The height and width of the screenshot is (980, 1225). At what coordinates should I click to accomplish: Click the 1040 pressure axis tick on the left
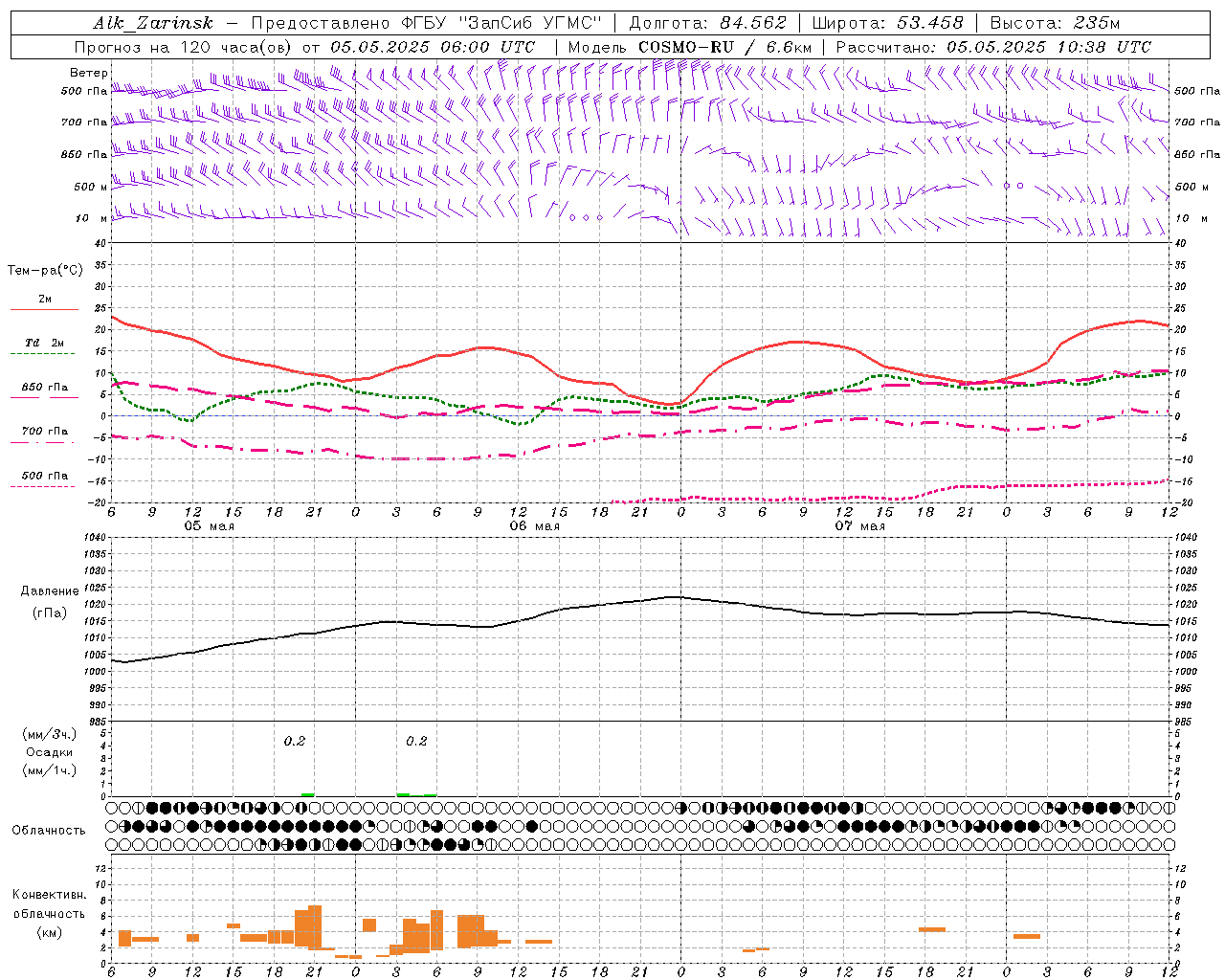pyautogui.click(x=93, y=538)
